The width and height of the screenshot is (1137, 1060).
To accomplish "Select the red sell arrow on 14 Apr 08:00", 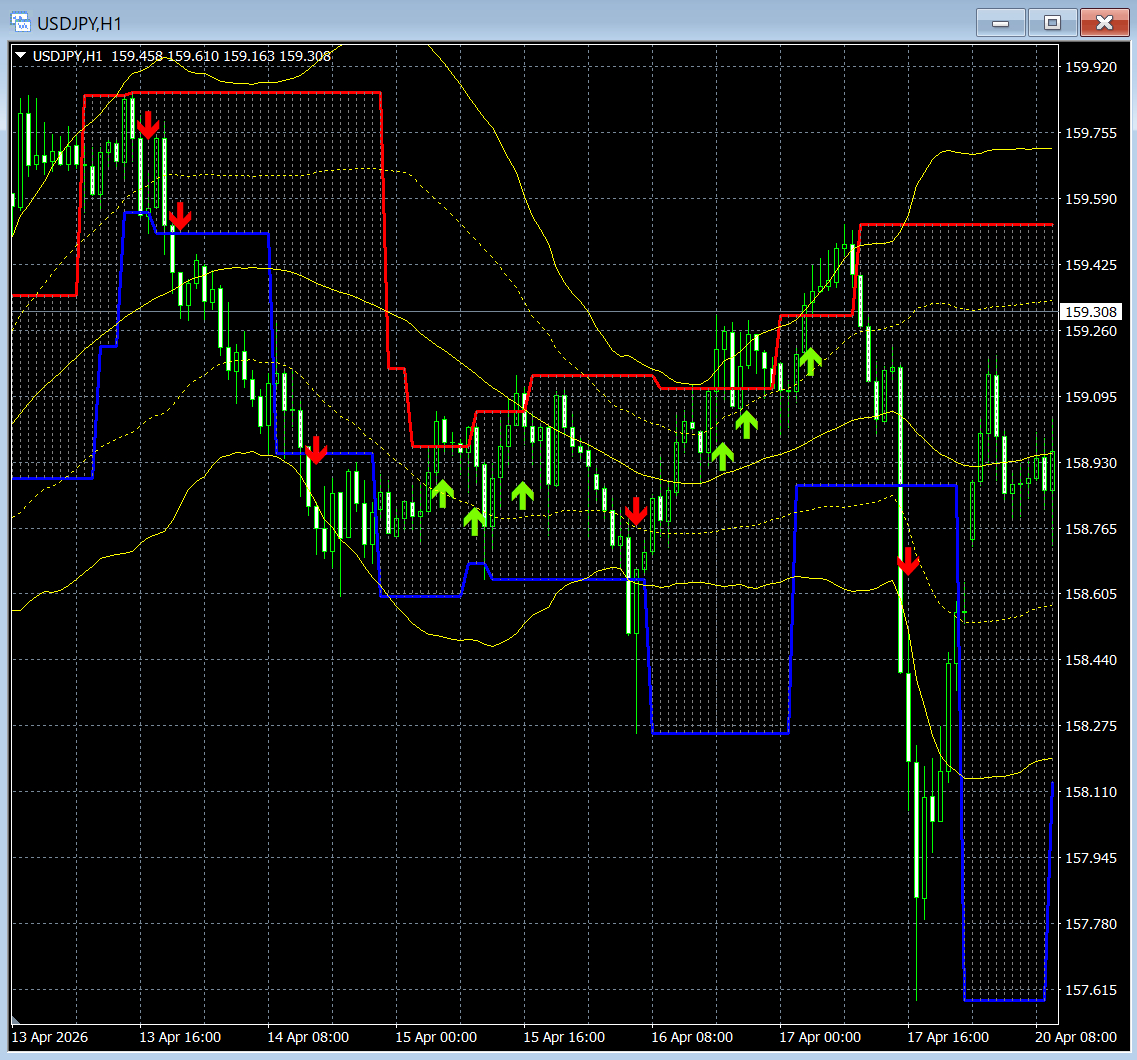I will pyautogui.click(x=316, y=450).
